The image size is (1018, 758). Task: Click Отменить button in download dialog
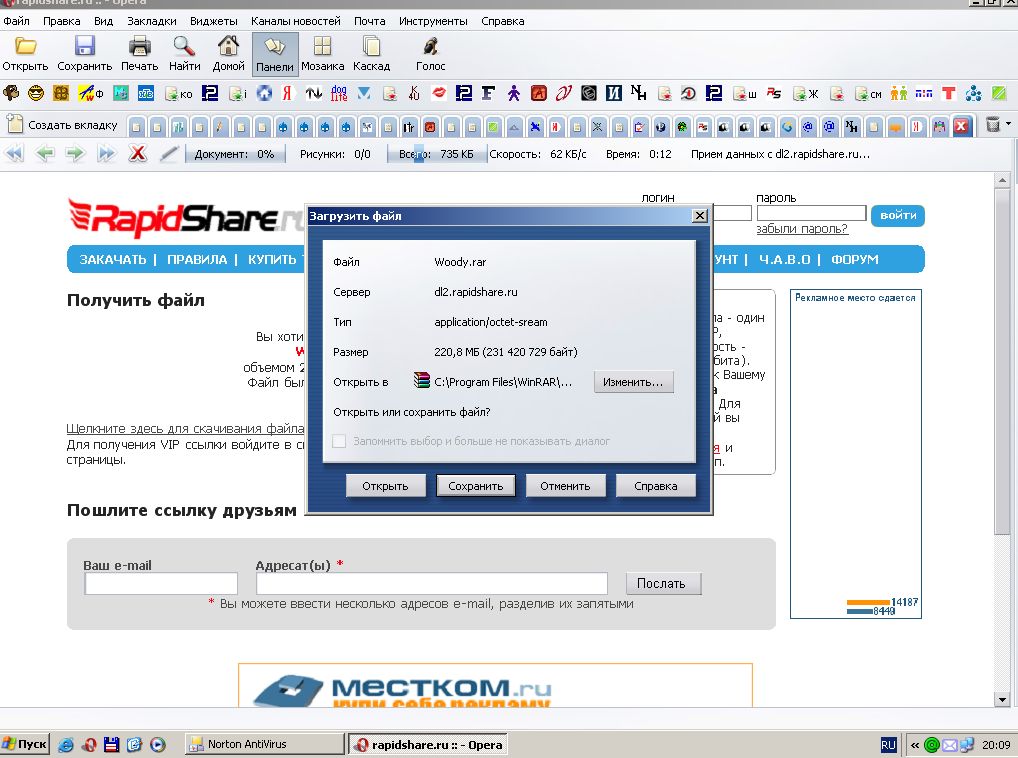tap(565, 485)
